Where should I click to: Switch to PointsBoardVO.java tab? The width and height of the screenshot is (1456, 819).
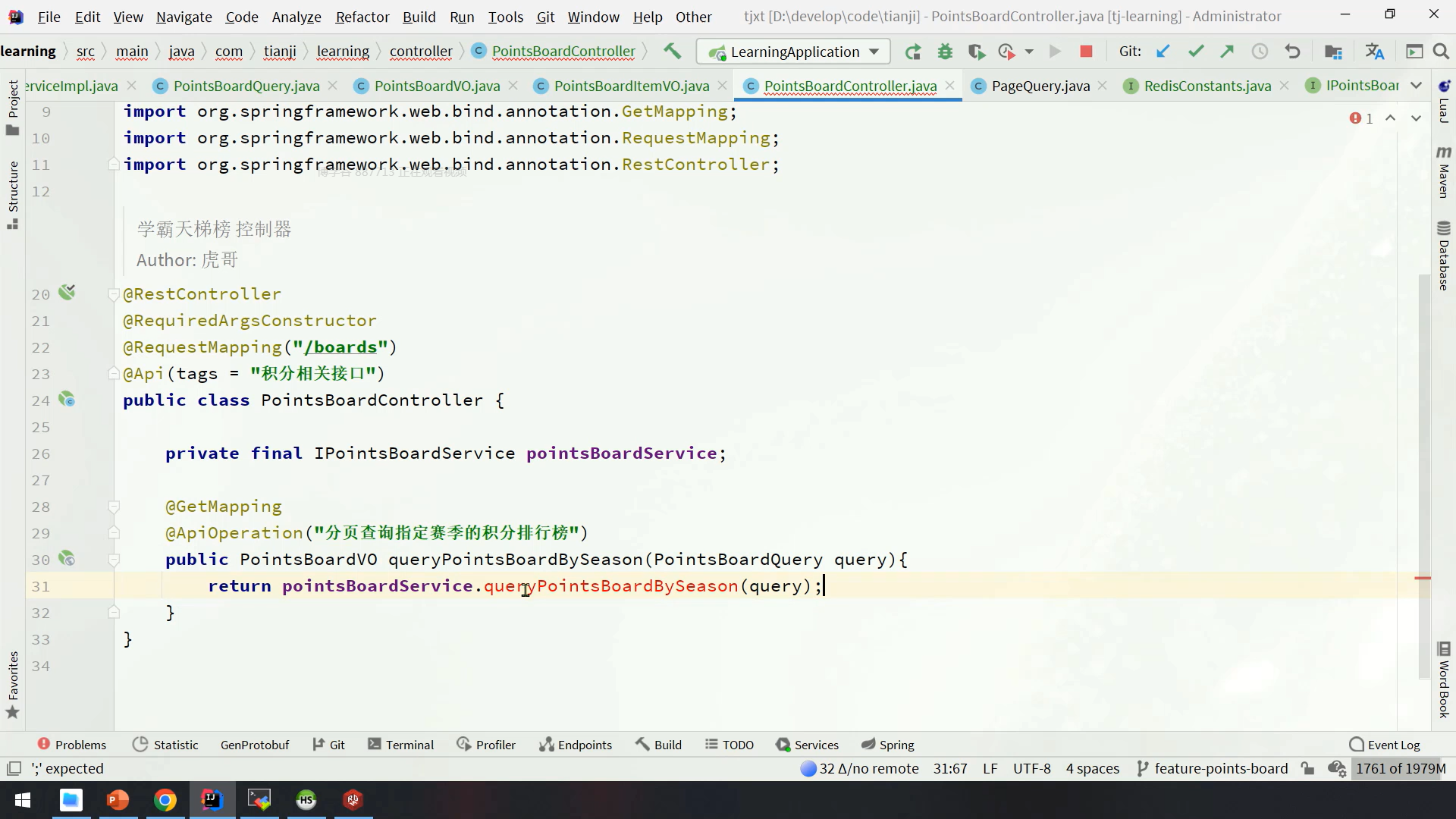point(436,86)
